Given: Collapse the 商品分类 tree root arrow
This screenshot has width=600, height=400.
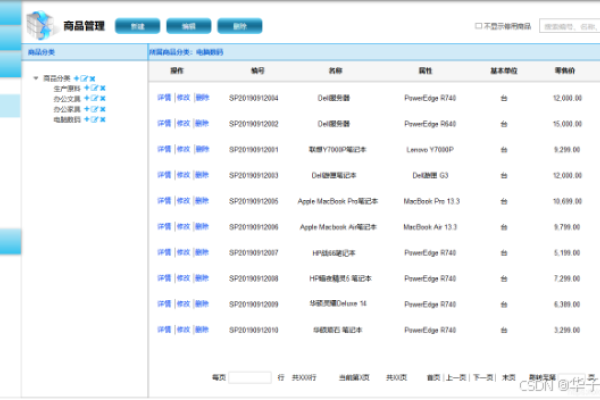Looking at the screenshot, I should tap(36, 78).
